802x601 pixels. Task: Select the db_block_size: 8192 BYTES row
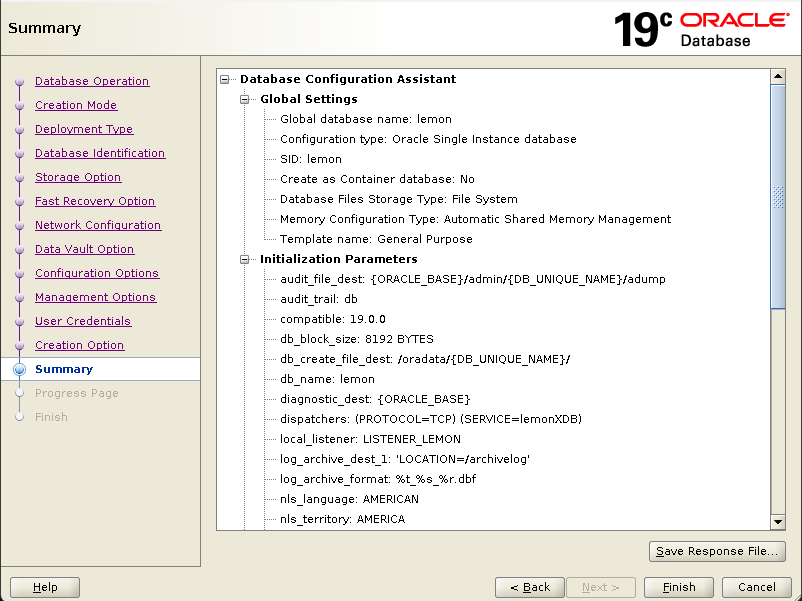(357, 339)
